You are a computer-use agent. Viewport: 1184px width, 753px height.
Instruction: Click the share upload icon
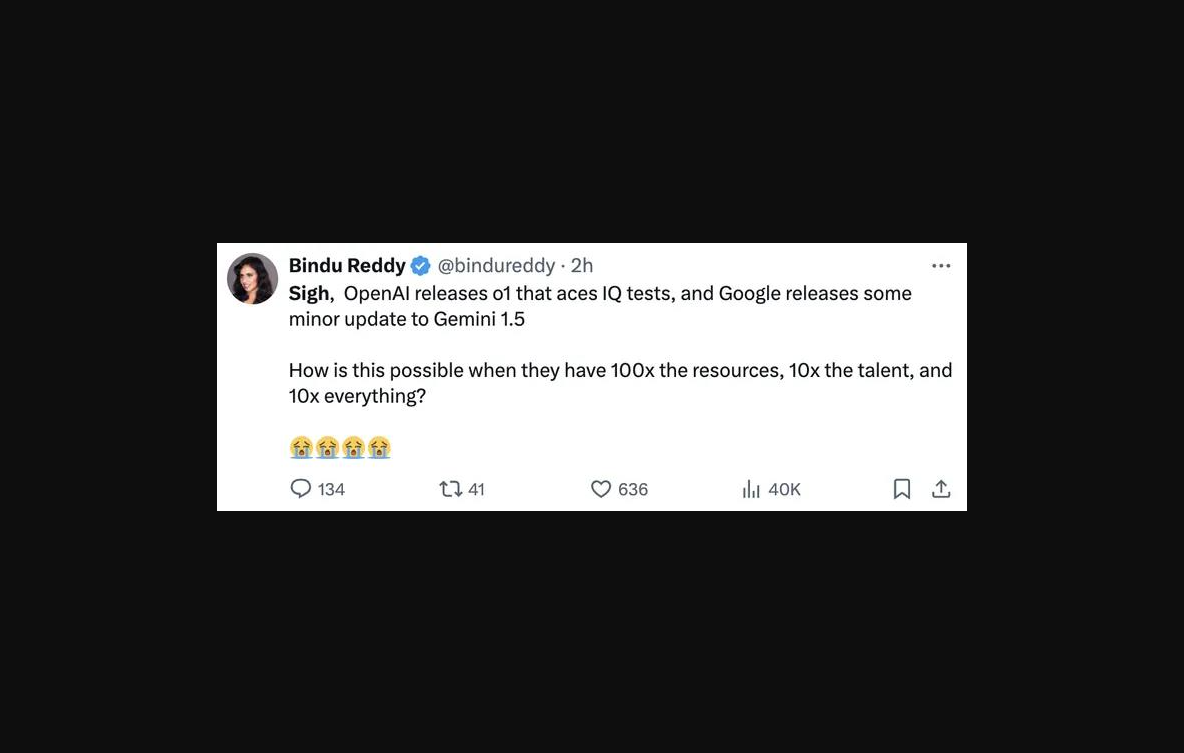[941, 489]
